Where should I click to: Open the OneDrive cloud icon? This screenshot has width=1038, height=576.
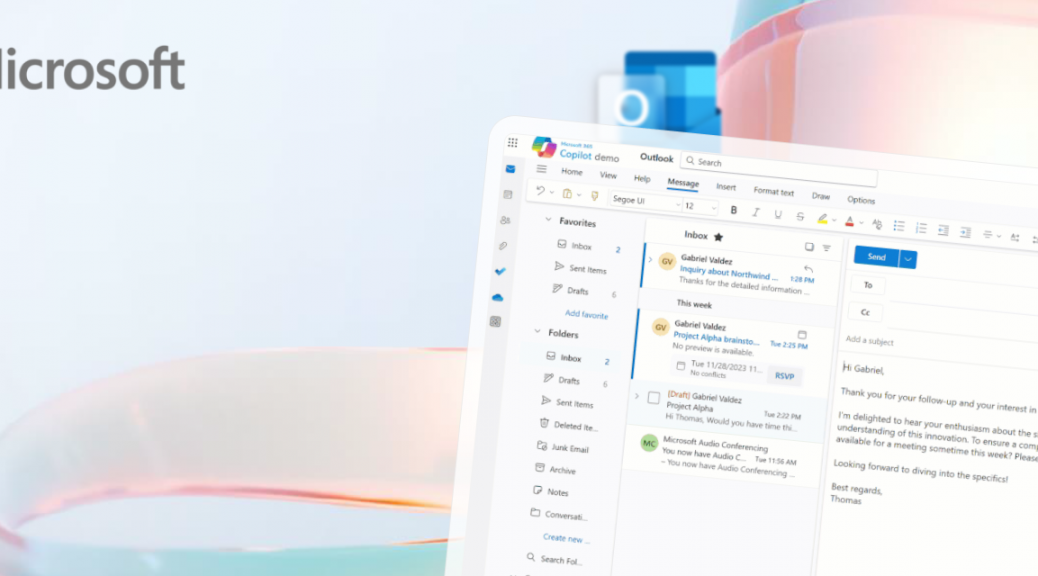(x=498, y=297)
